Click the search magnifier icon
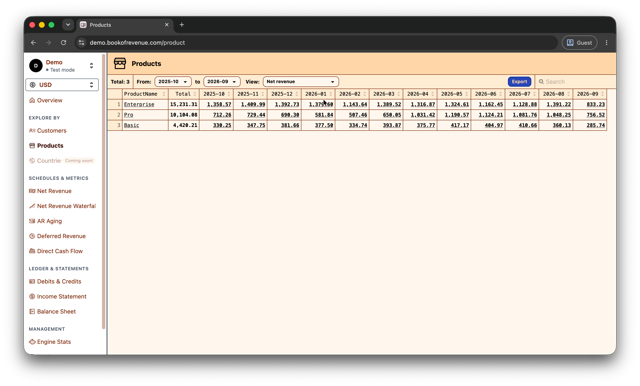The height and width of the screenshot is (386, 640). (541, 82)
